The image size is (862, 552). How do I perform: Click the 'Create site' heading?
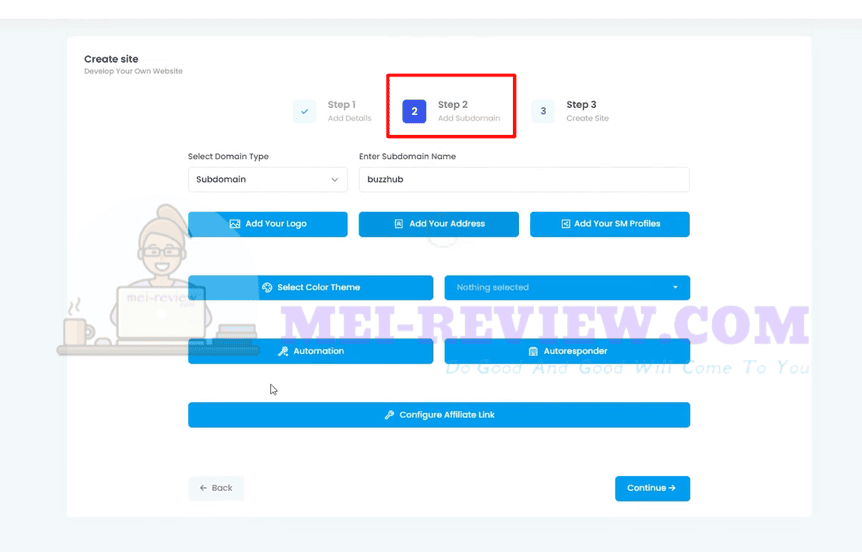111,59
